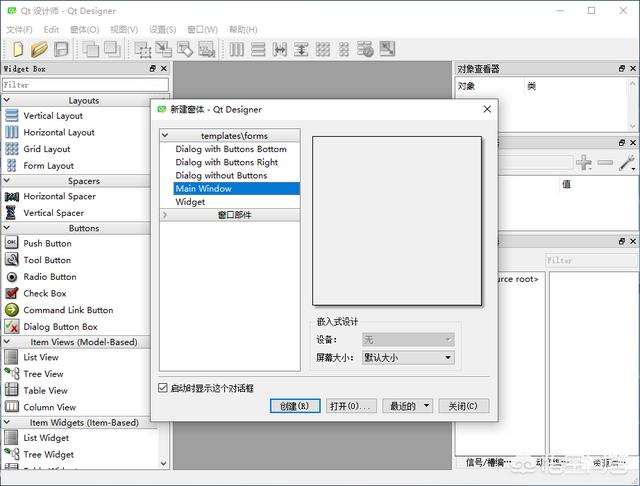The width and height of the screenshot is (640, 486).
Task: Open the 文件(F) menu
Action: tap(19, 29)
